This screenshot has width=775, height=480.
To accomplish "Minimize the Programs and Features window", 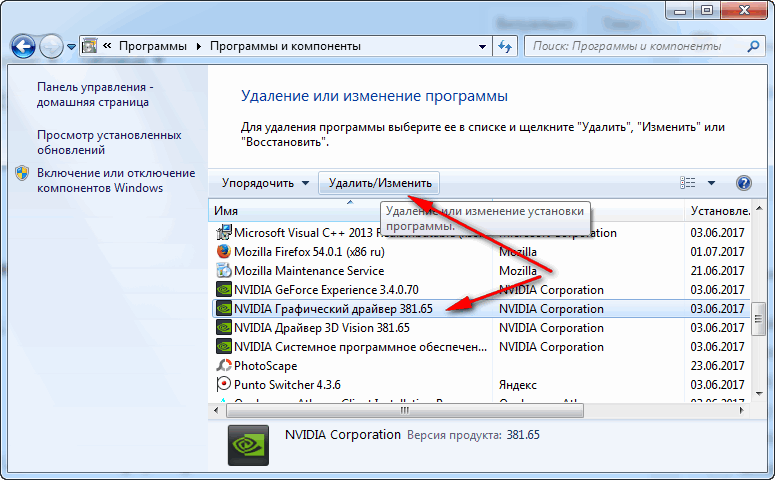I will (x=680, y=10).
